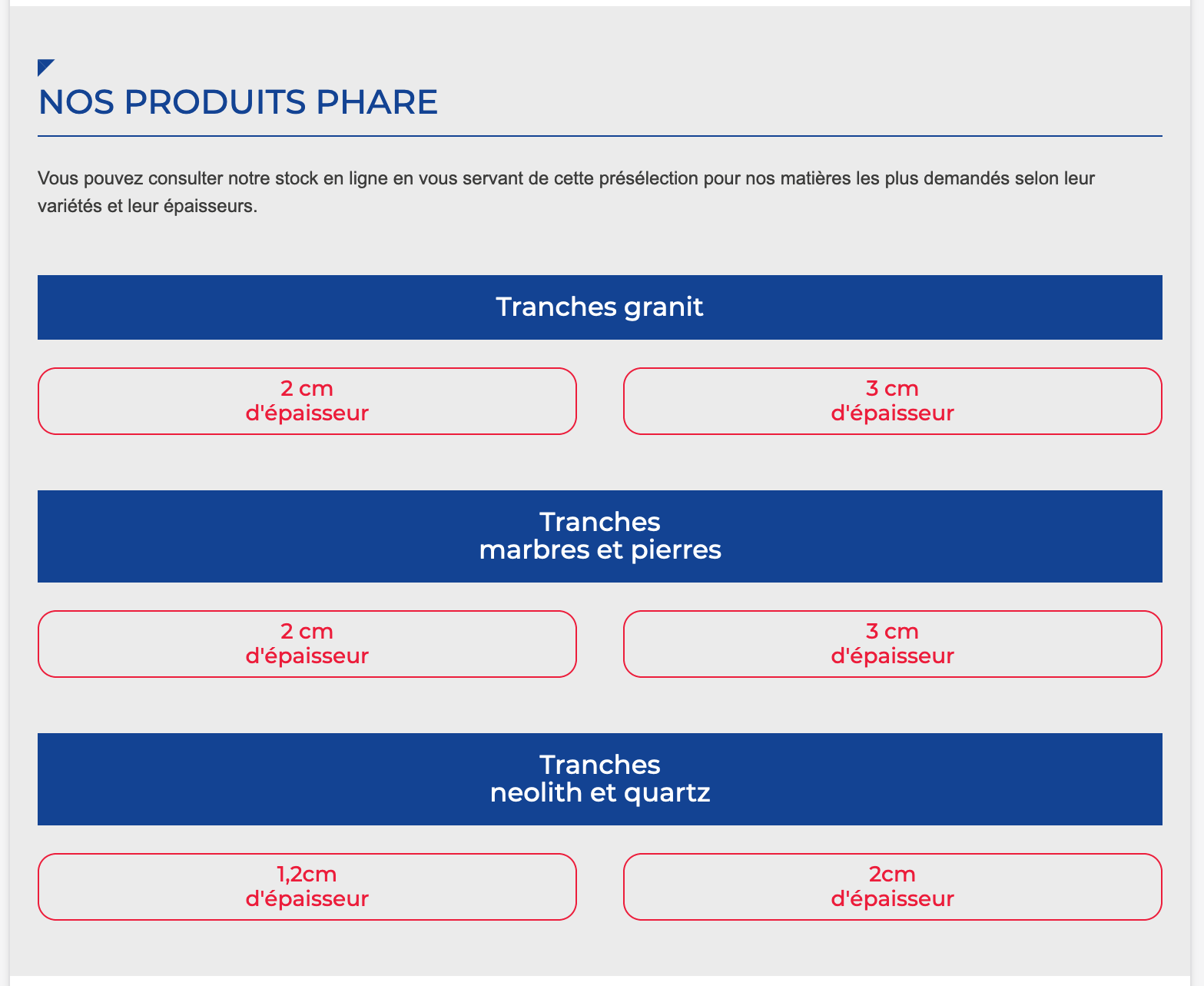The height and width of the screenshot is (986, 1204).
Task: Select granit slabs 3 cm d'épaisseur
Action: 893,401
